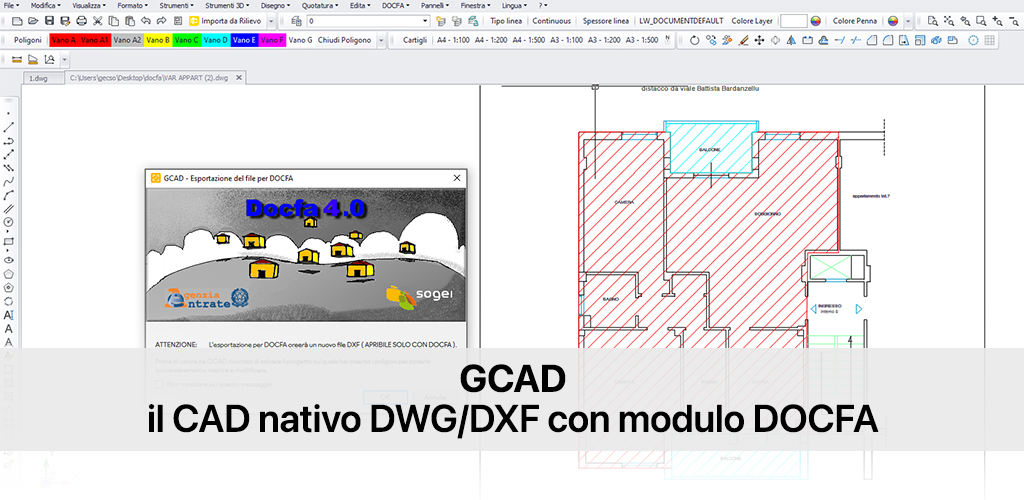
Task: Select the blue Vano E polygon
Action: click(244, 40)
